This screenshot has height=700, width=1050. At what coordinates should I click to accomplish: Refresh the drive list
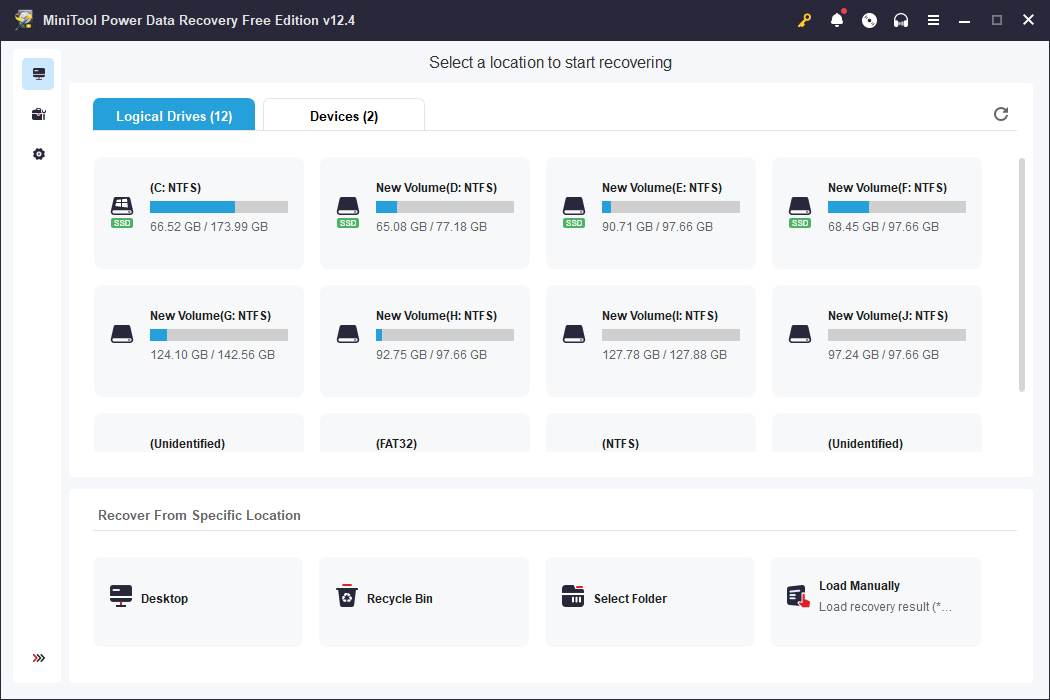pyautogui.click(x=1001, y=114)
